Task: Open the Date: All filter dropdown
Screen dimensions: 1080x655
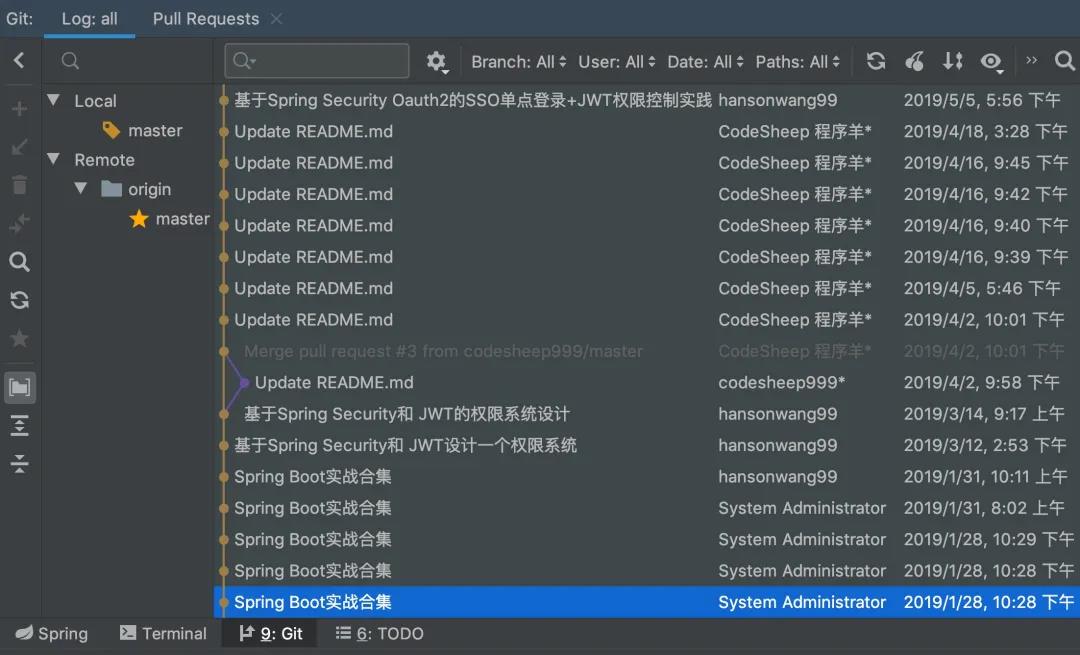Action: (705, 62)
